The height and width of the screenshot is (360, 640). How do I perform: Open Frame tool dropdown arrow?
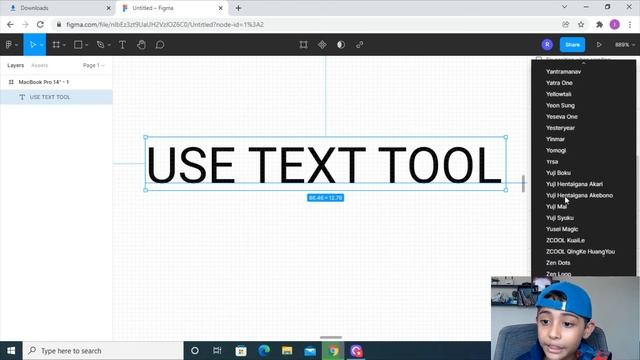coord(64,45)
